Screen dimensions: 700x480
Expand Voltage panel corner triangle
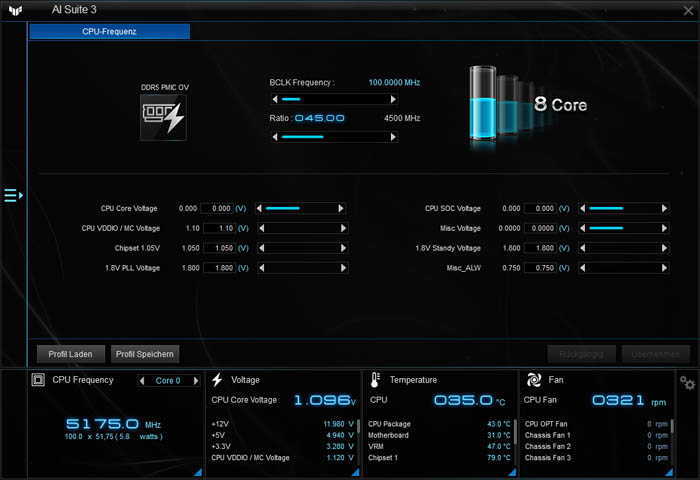(x=356, y=472)
